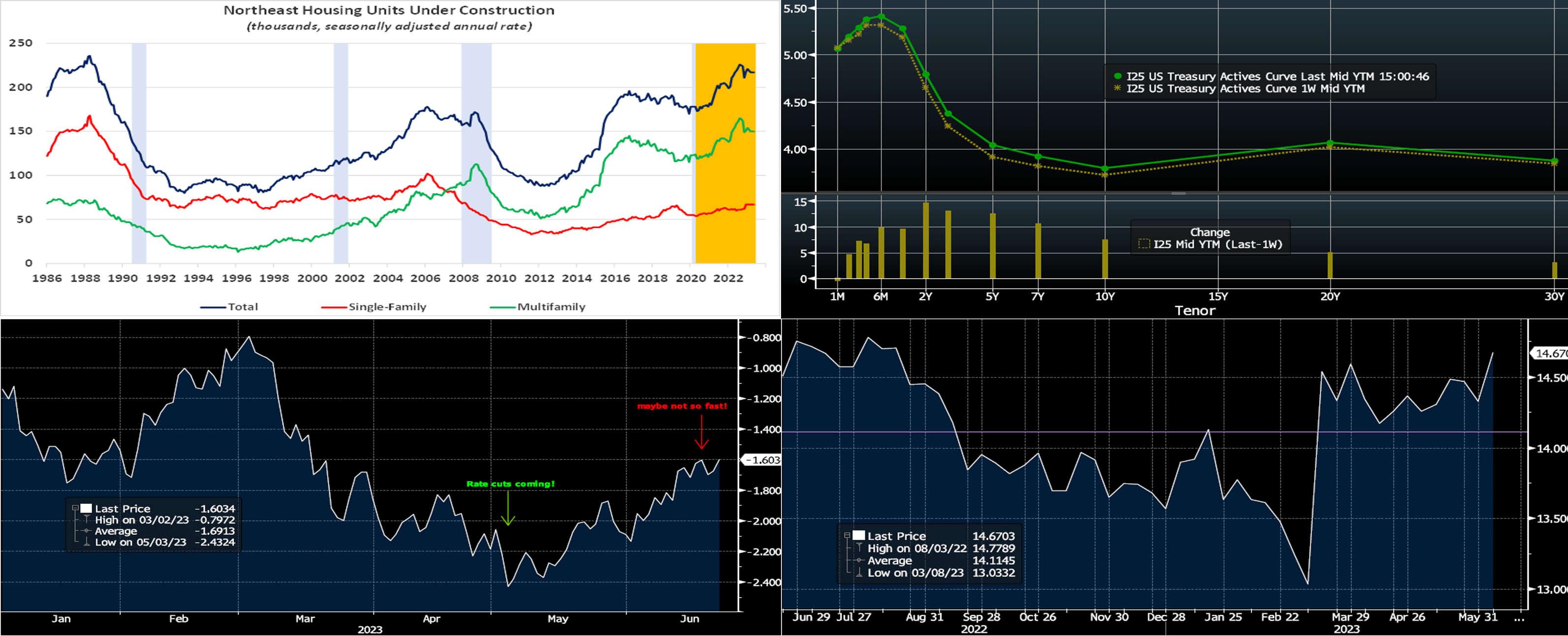1568x636 pixels.
Task: Collapse the -1.6034 Last Price legend tree
Action: tap(75, 508)
